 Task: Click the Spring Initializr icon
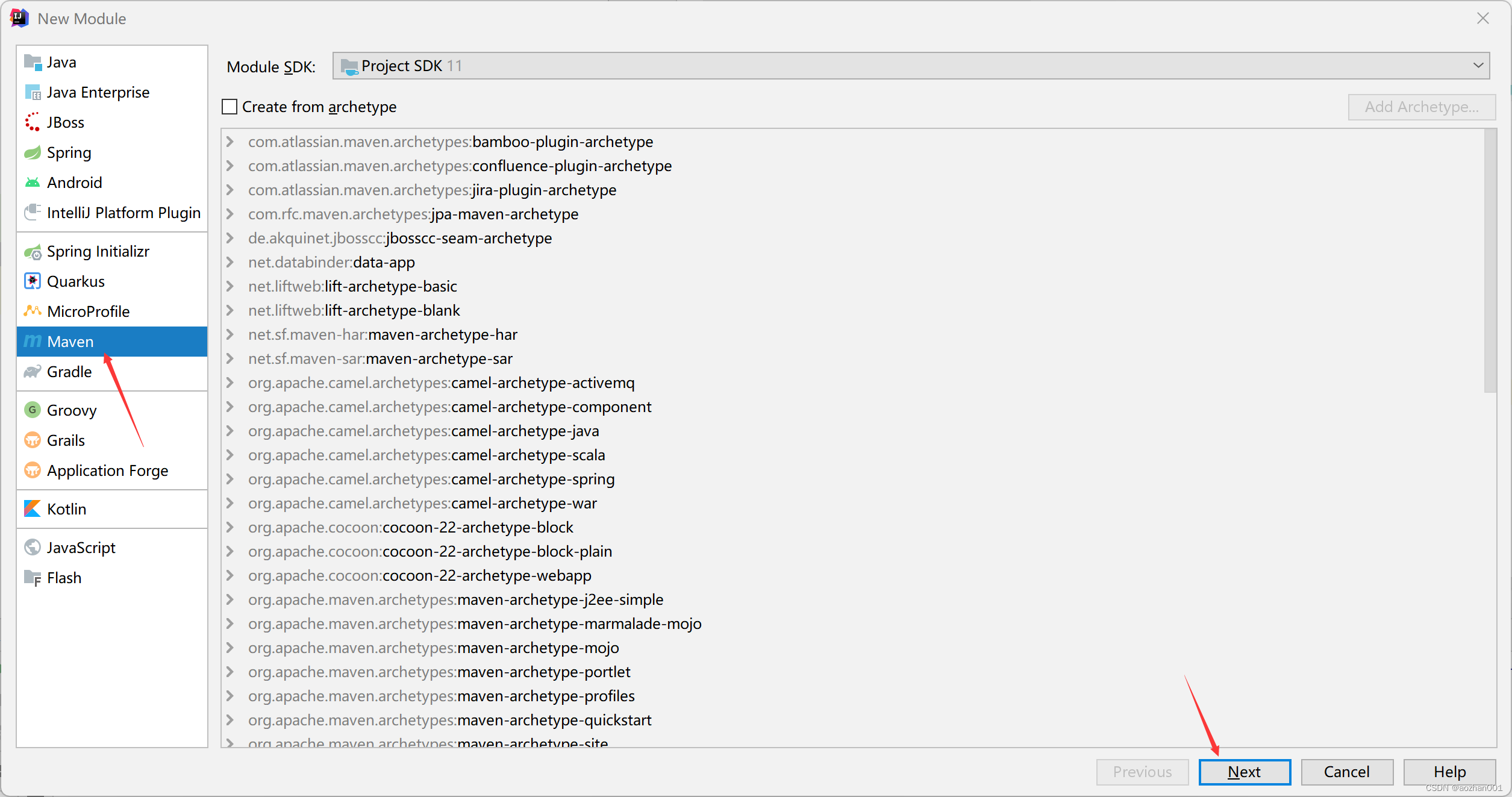click(33, 251)
